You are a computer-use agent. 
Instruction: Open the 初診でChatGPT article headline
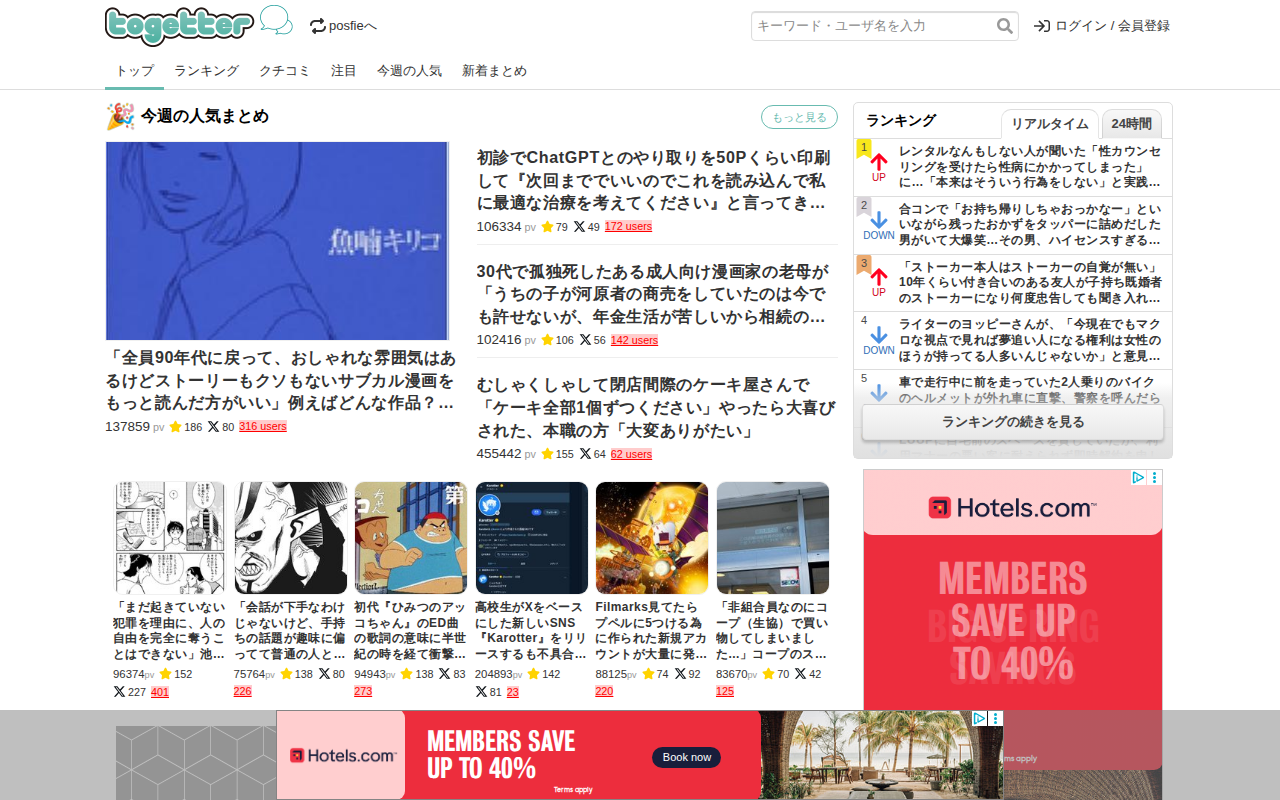[x=653, y=181]
